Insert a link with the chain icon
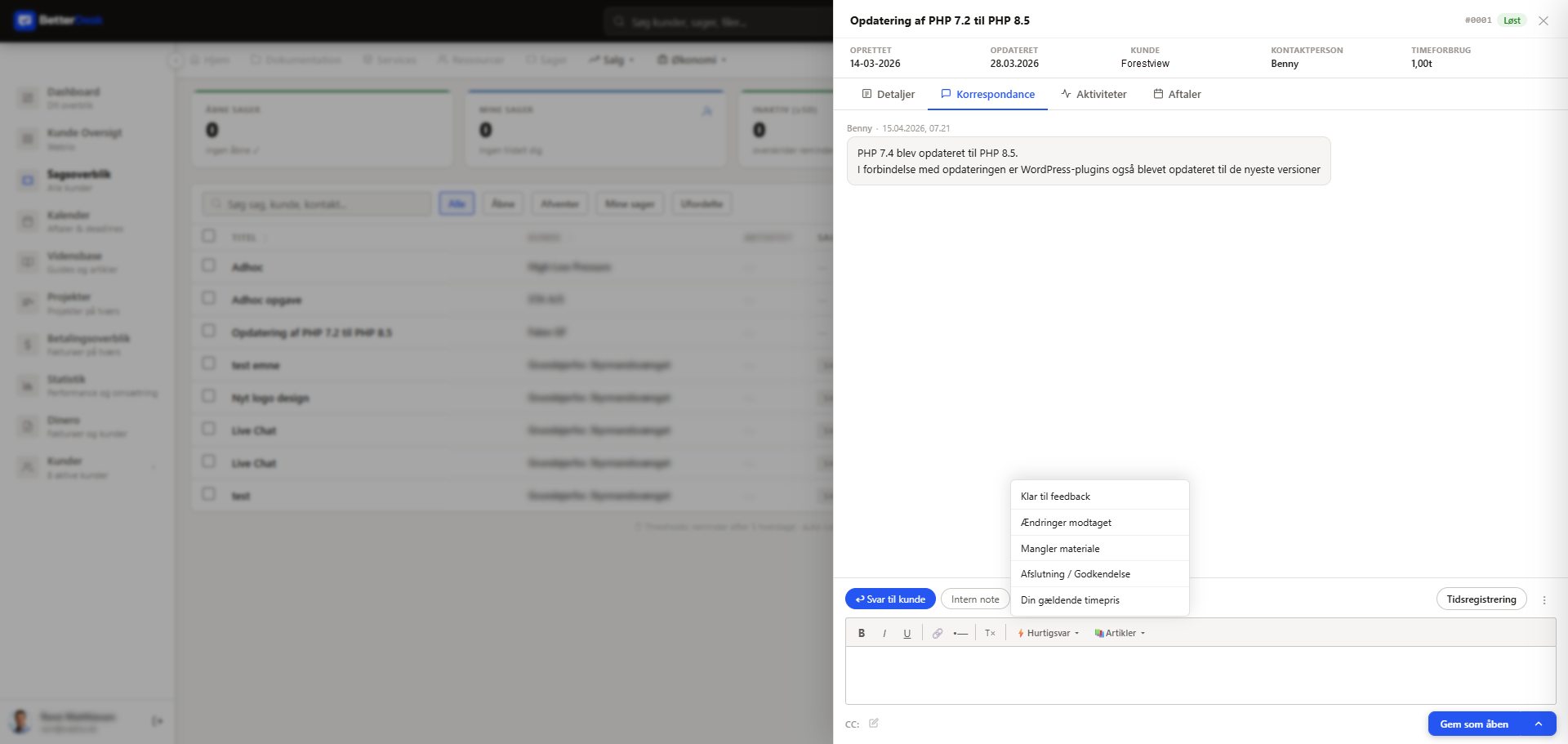Screen dimensions: 1568x744 tap(938, 633)
